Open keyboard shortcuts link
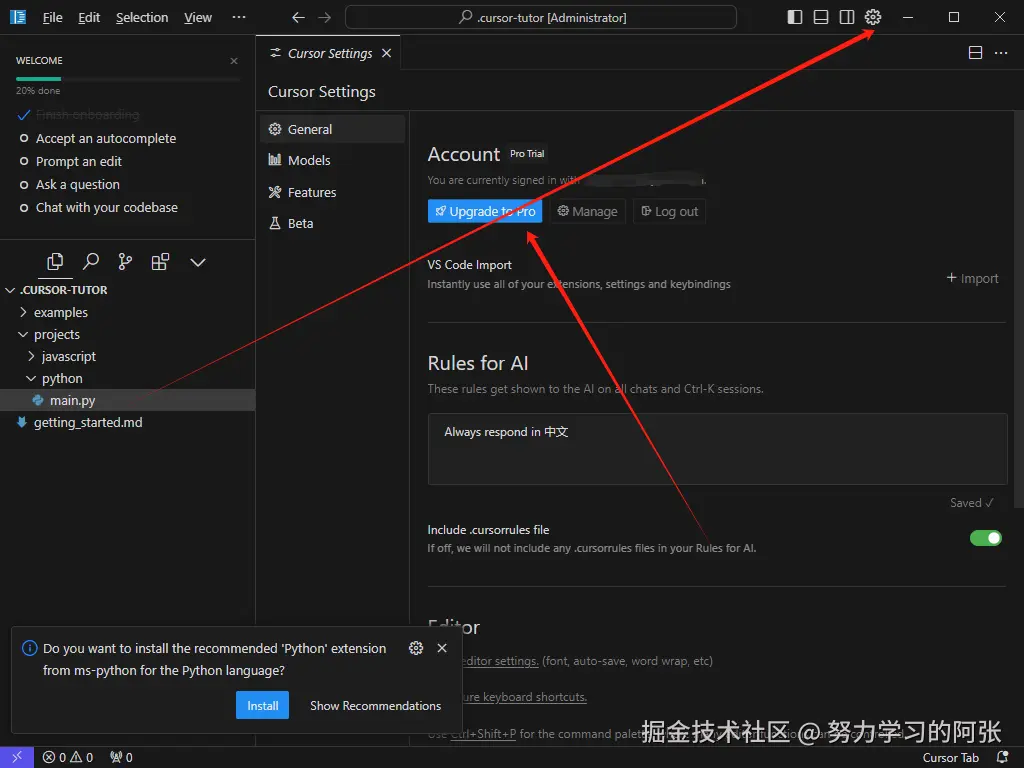1024x768 pixels. tap(525, 697)
